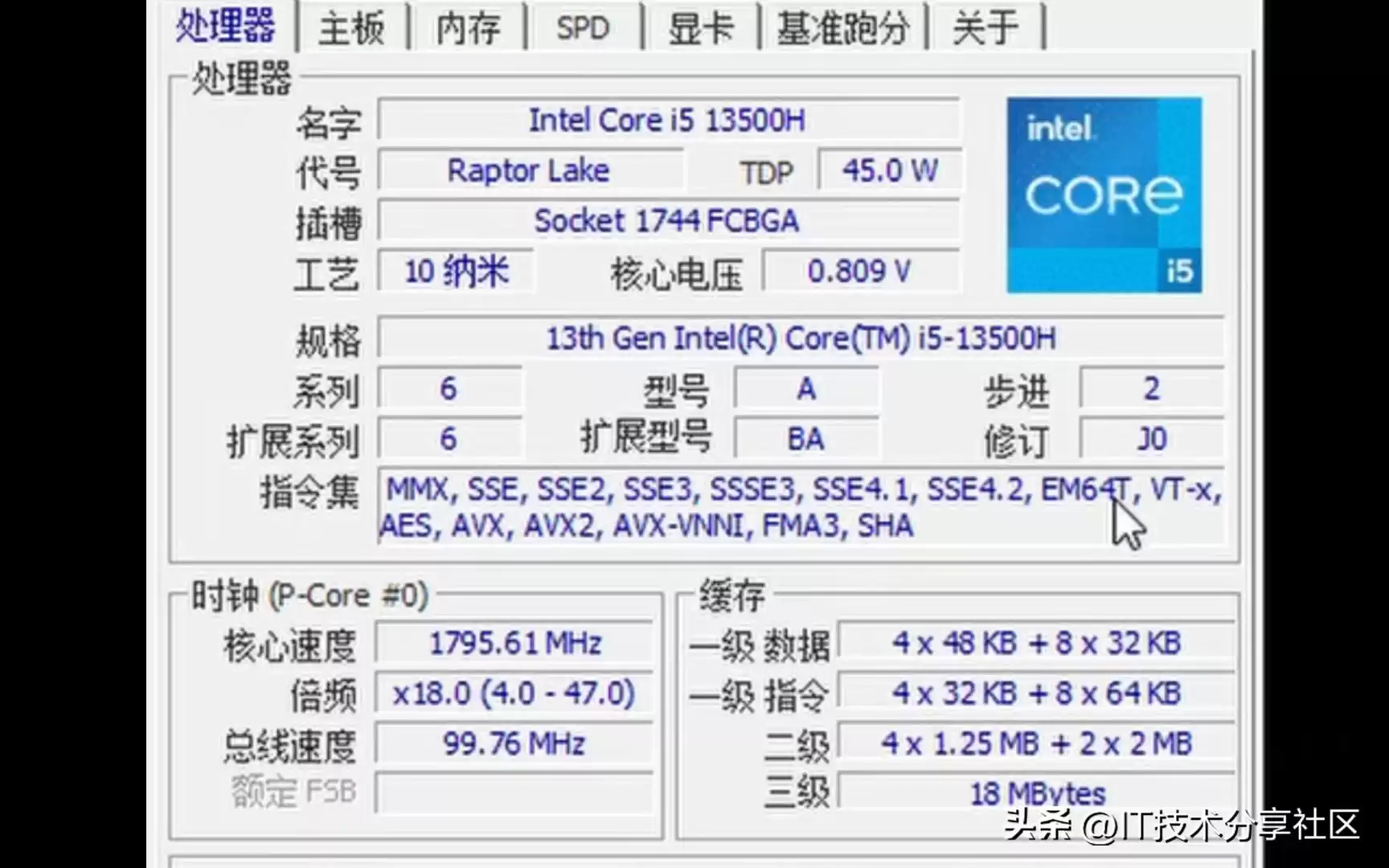Select the Raptor Lake codename field

530,170
